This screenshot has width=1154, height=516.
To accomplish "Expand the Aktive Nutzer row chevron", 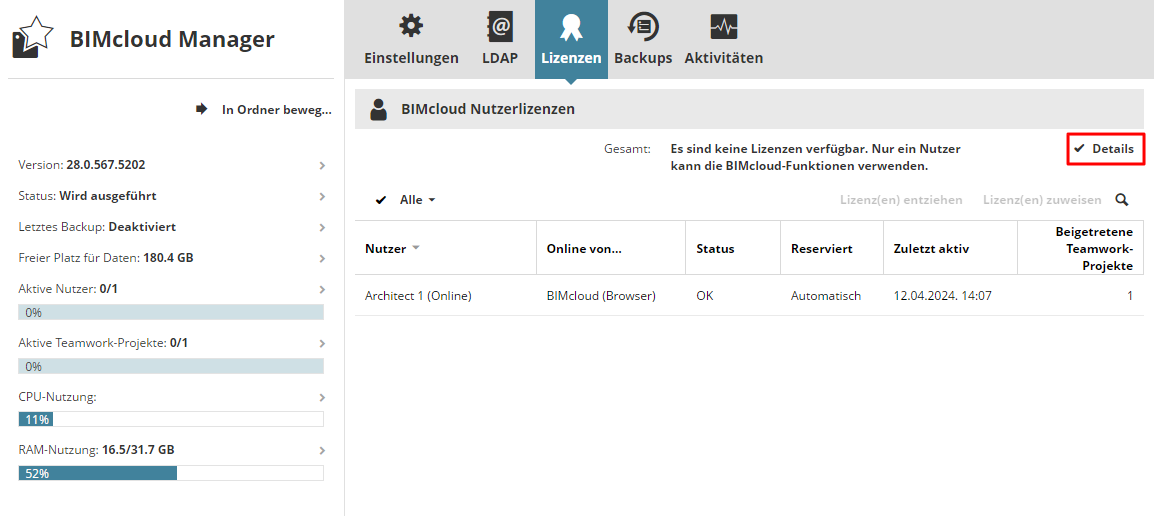I will [x=322, y=289].
